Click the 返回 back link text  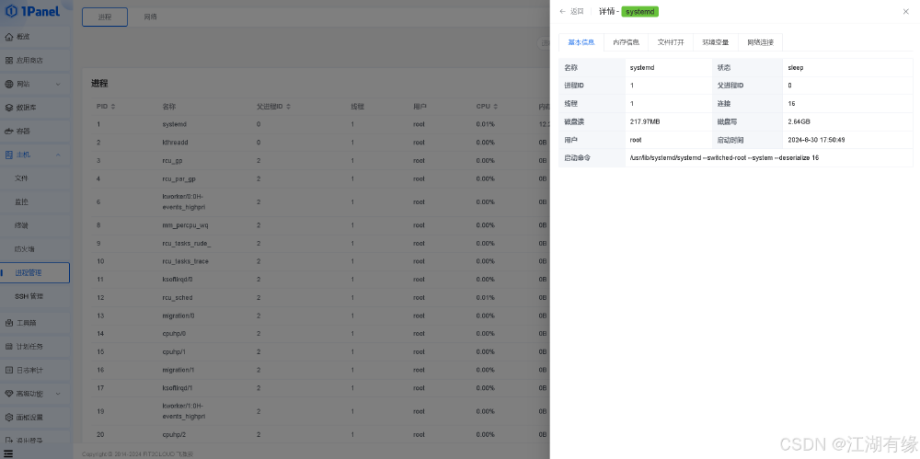pyautogui.click(x=577, y=12)
